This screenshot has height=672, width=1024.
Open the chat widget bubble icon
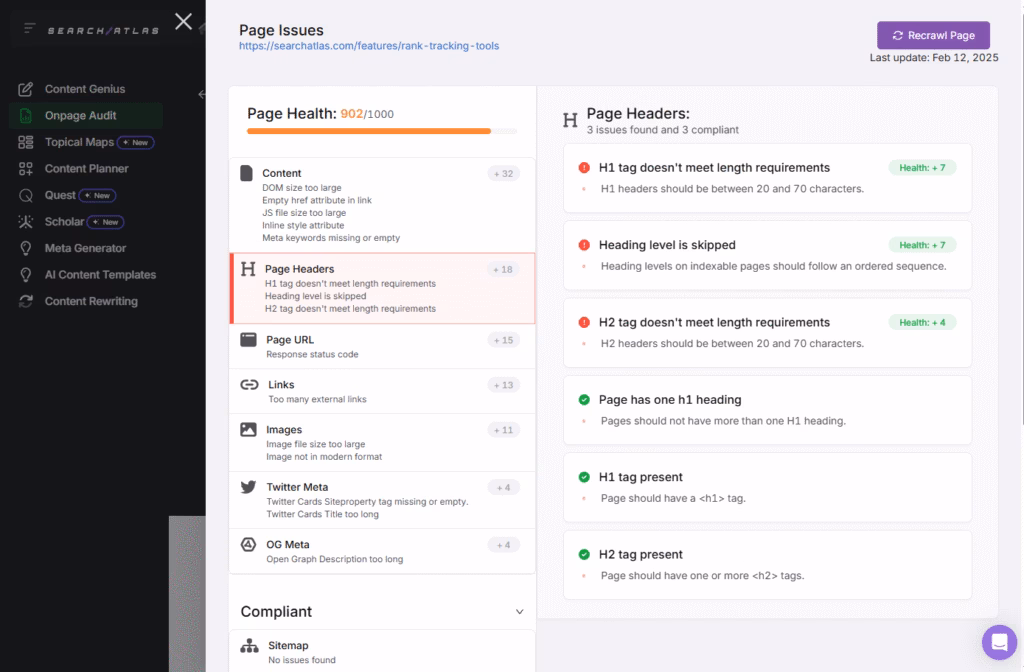(x=998, y=642)
